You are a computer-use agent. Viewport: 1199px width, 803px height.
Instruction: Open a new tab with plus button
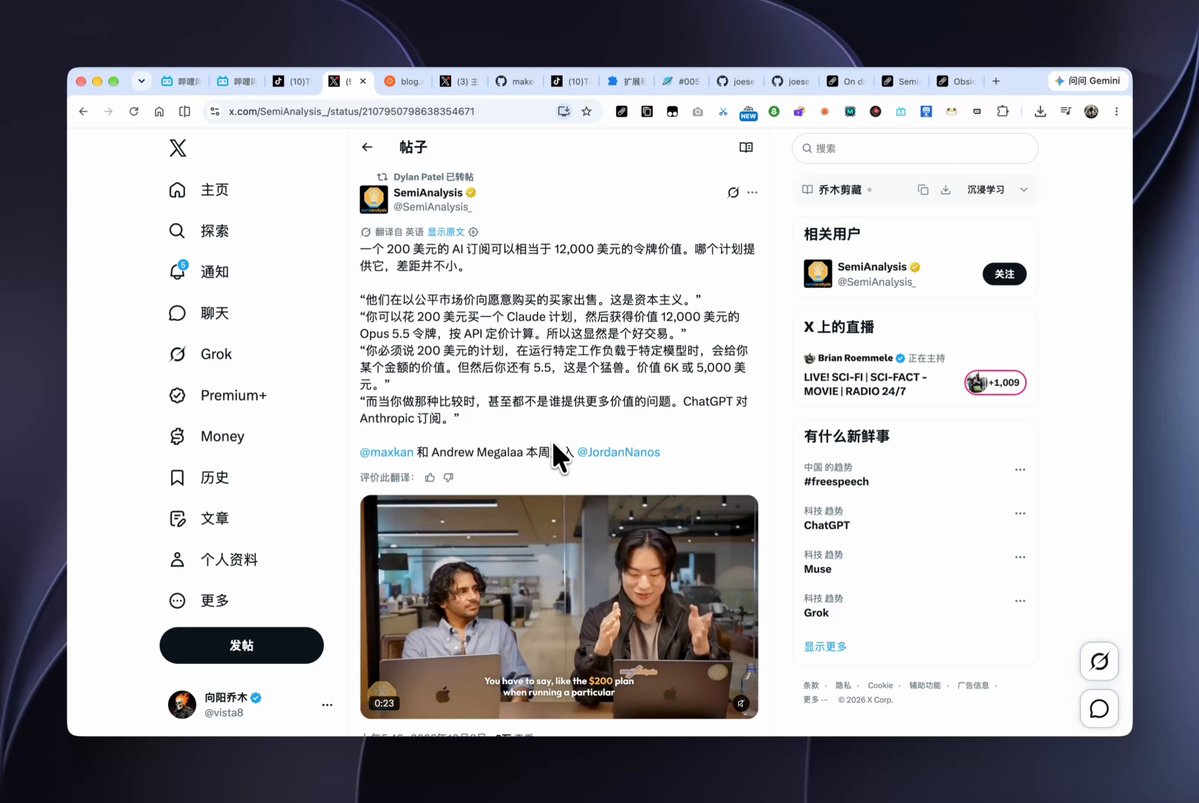coord(996,81)
